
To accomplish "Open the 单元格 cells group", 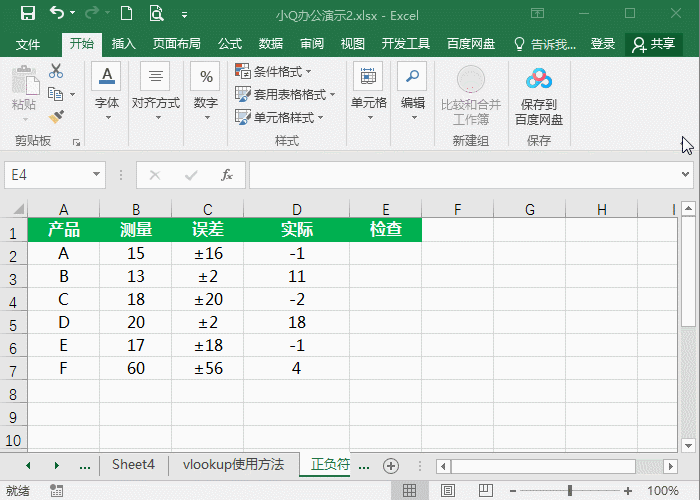I will (x=368, y=92).
